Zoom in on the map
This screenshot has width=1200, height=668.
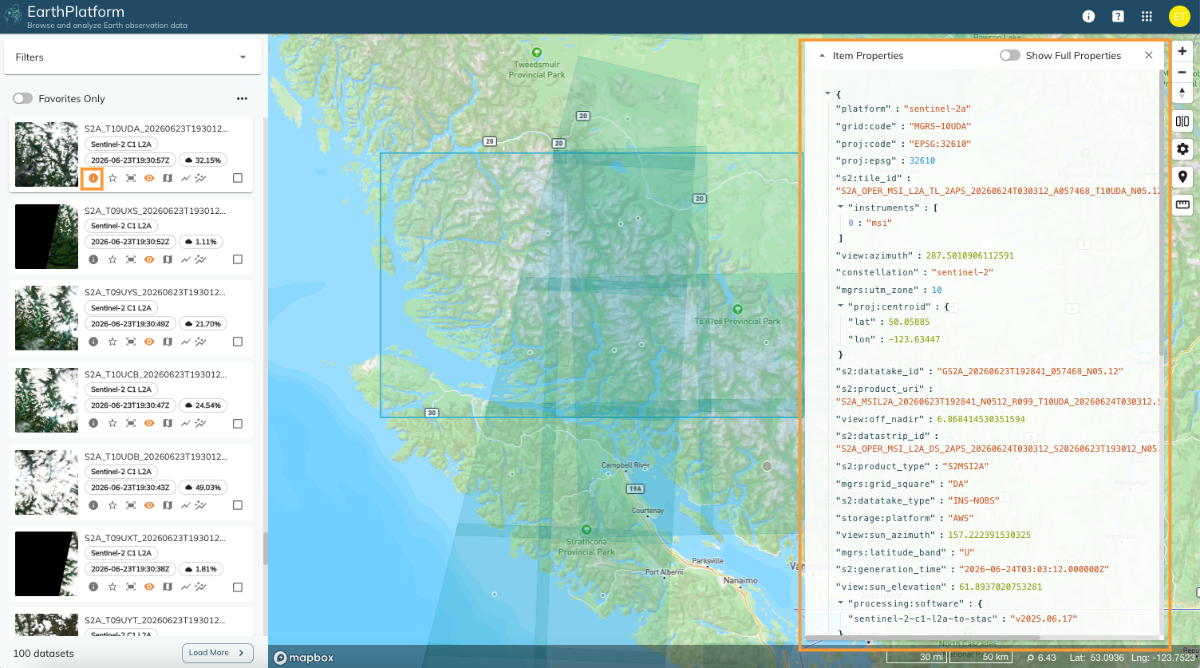tap(1183, 51)
